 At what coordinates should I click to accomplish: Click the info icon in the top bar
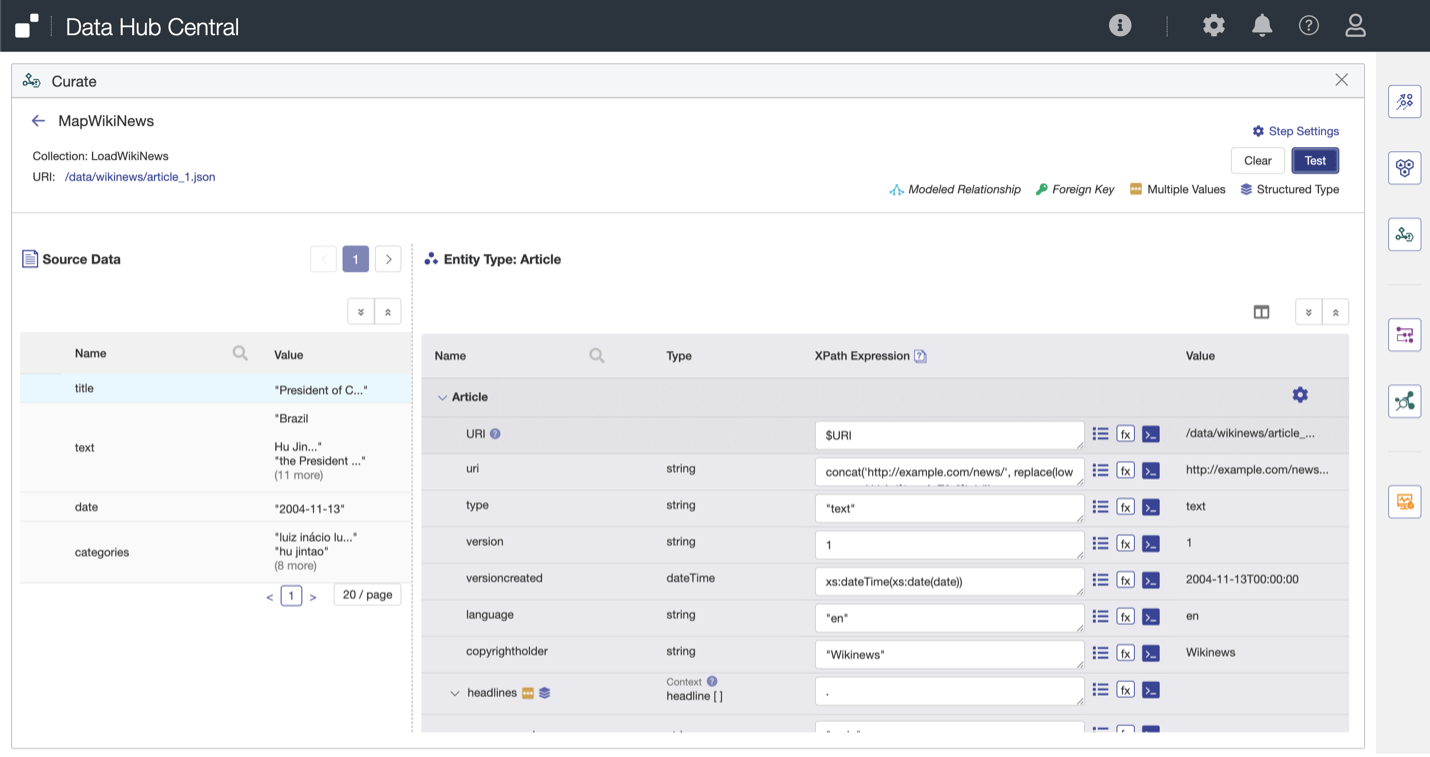click(1120, 26)
